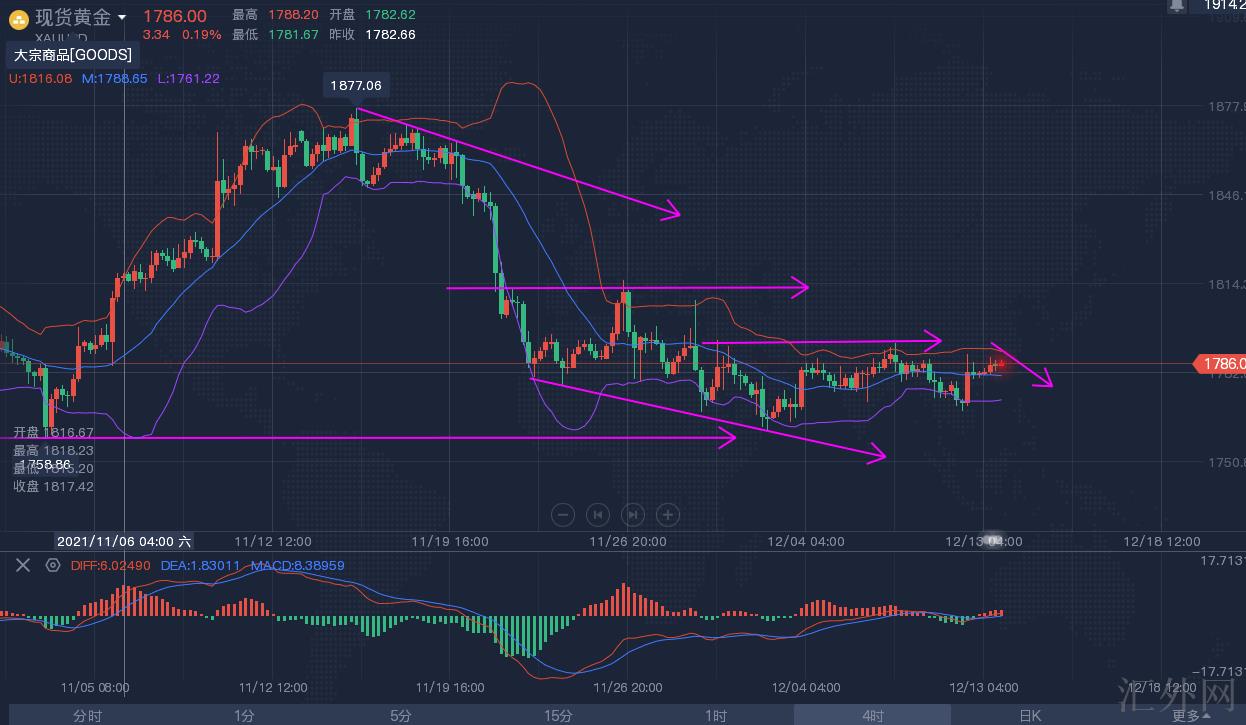Click the 1877.06 peak price label
This screenshot has height=725, width=1246.
coord(356,86)
